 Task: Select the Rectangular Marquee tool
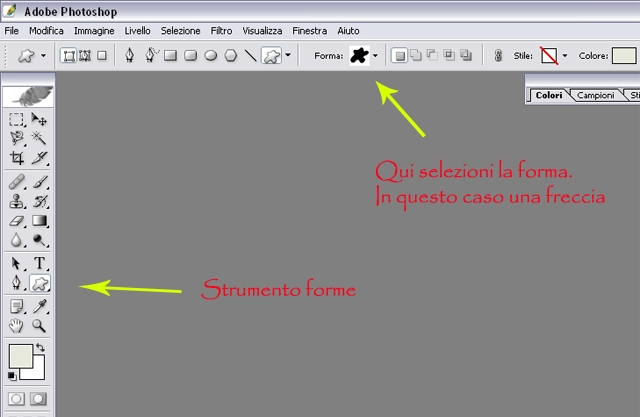tap(17, 119)
